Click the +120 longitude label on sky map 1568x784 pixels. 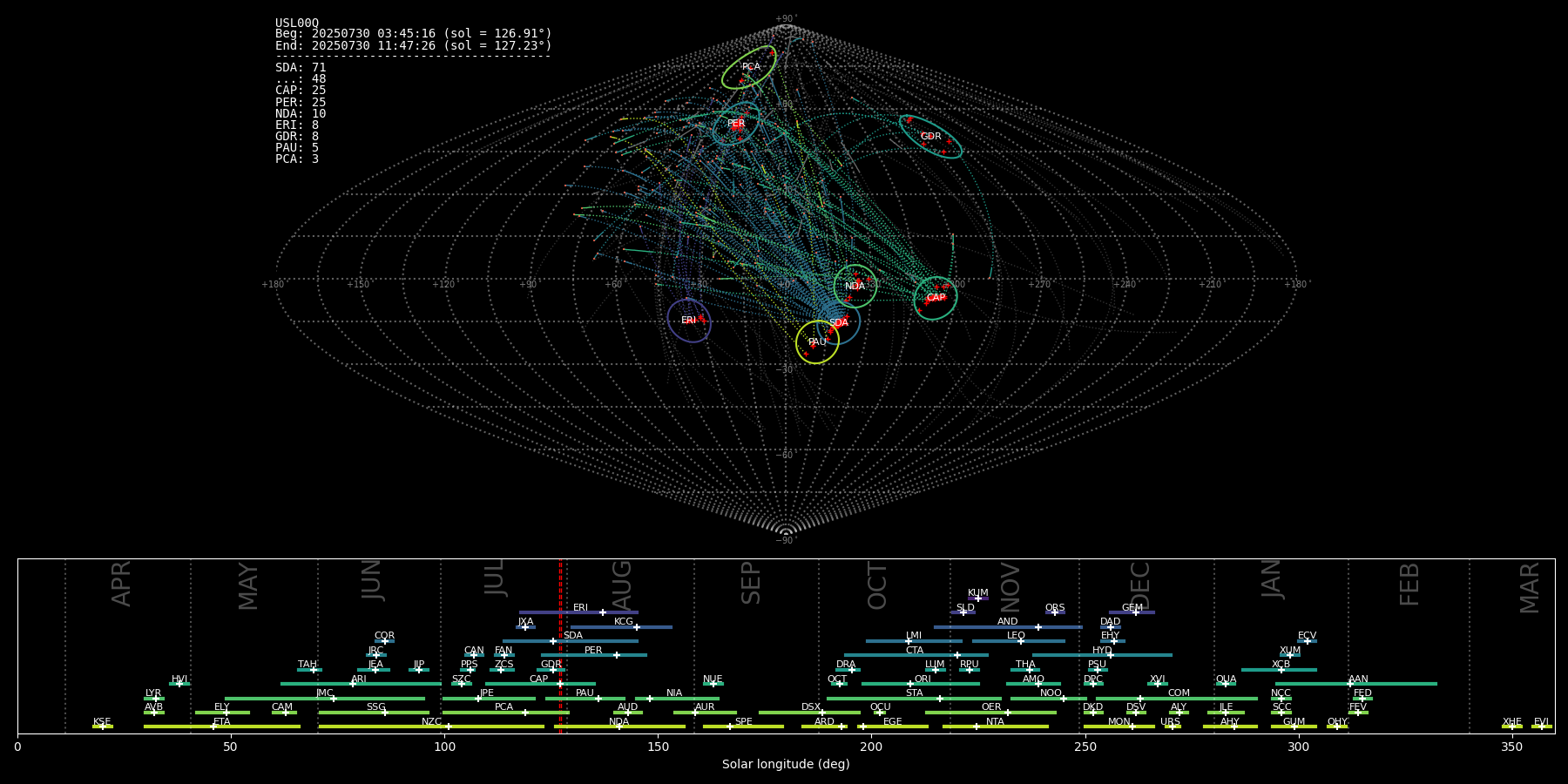443,285
